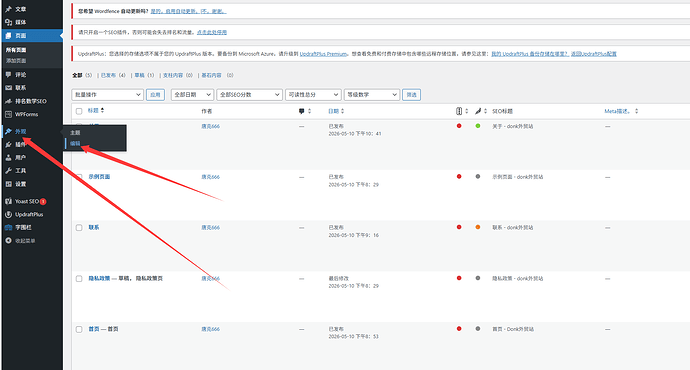
Task: Open the 返回UpdraftPlus配置 link
Action: point(594,54)
